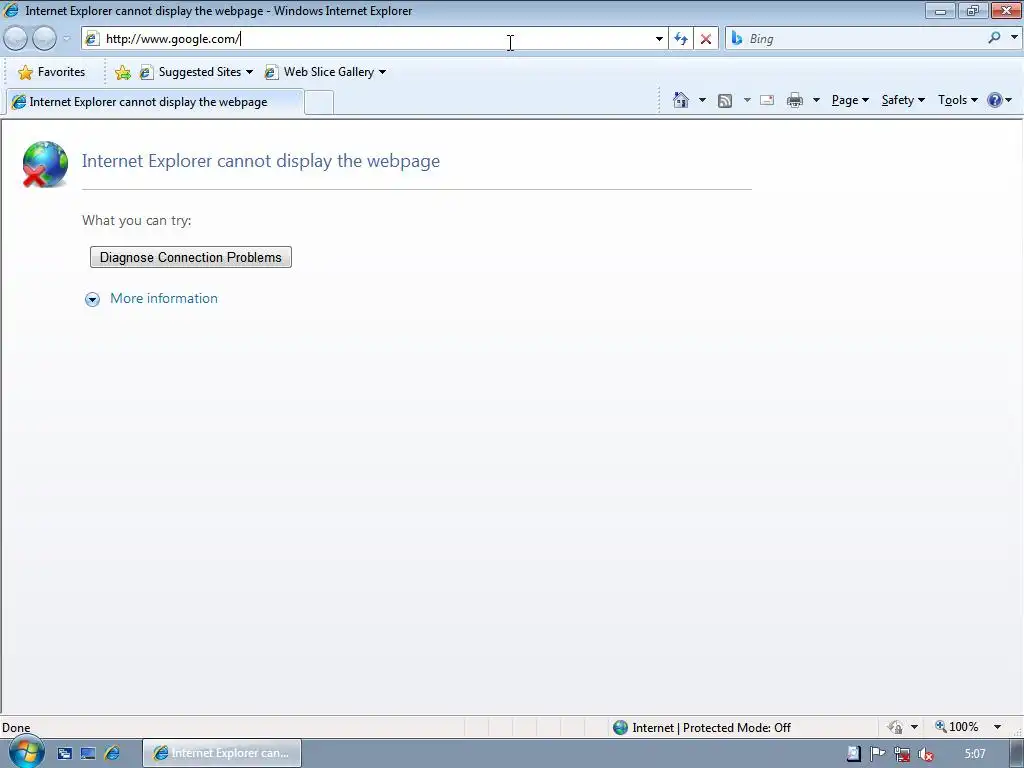Screen dimensions: 1024x768
Task: Open the recent pages dropdown arrow
Action: point(66,39)
